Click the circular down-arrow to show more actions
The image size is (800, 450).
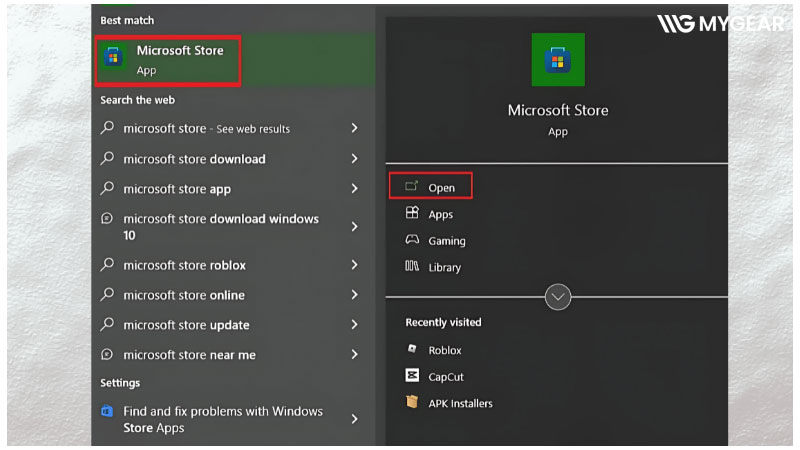tap(558, 297)
